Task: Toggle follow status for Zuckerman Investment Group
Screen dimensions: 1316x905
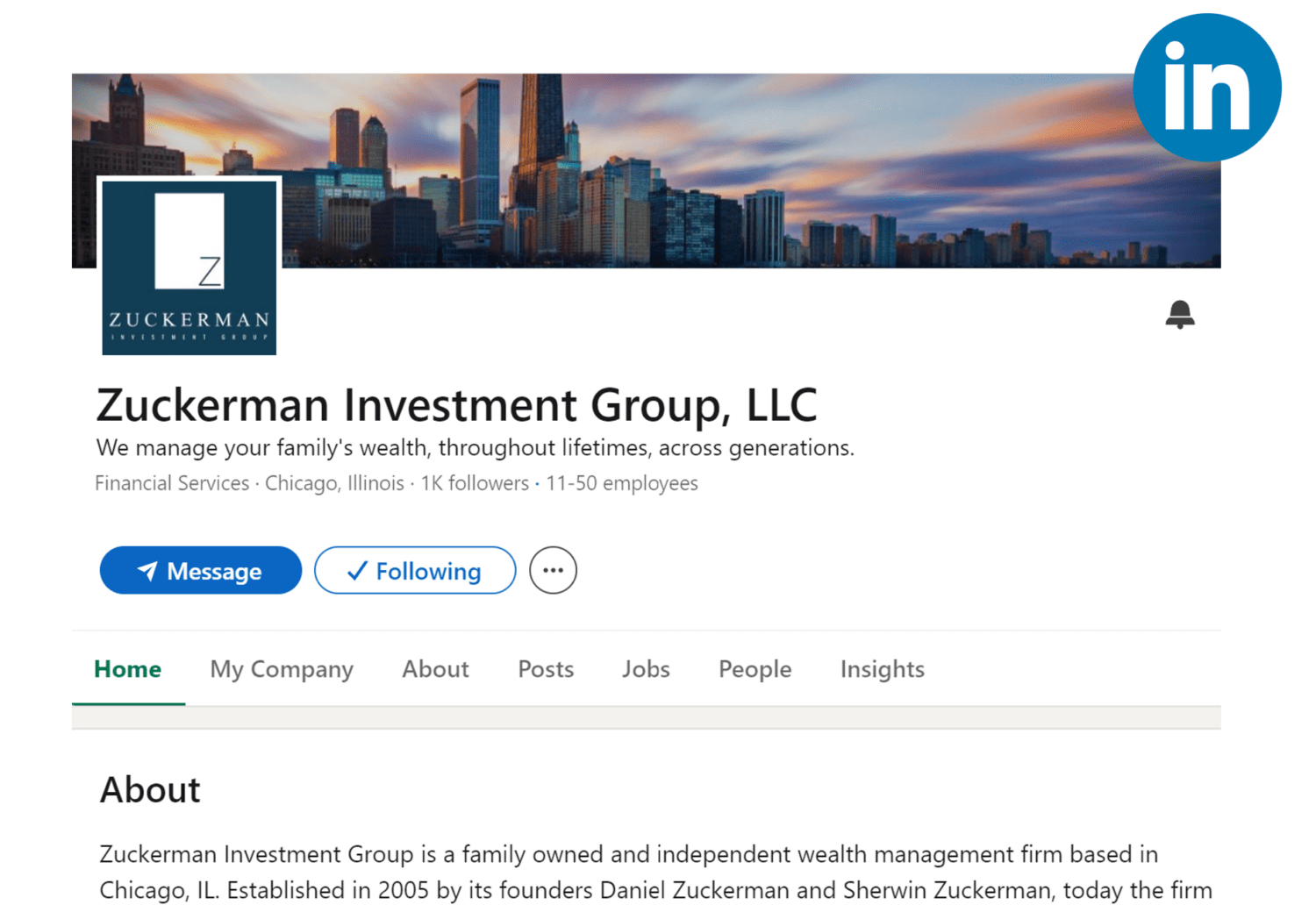Action: click(414, 570)
